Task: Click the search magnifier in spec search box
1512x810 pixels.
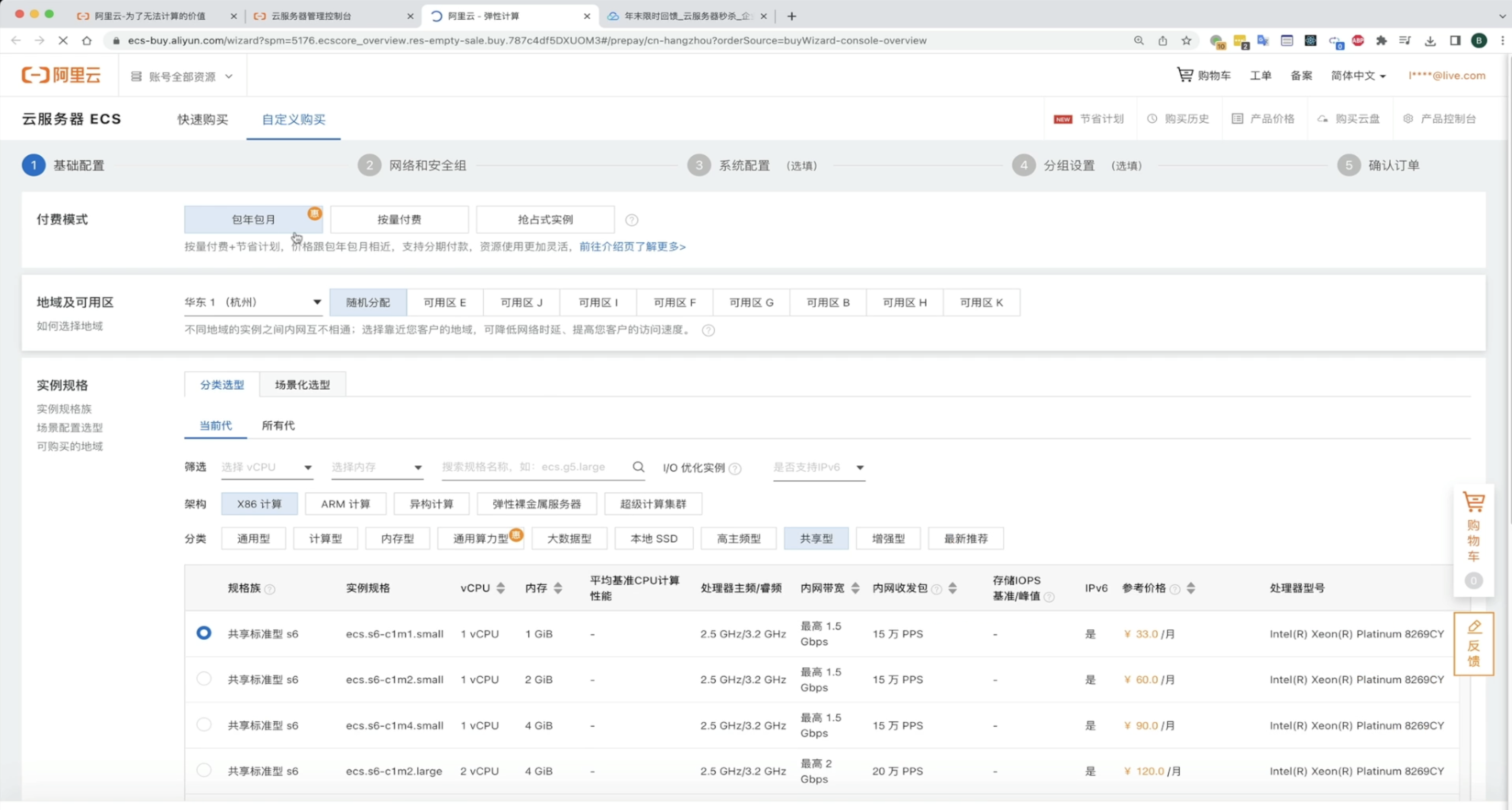Action: point(638,467)
